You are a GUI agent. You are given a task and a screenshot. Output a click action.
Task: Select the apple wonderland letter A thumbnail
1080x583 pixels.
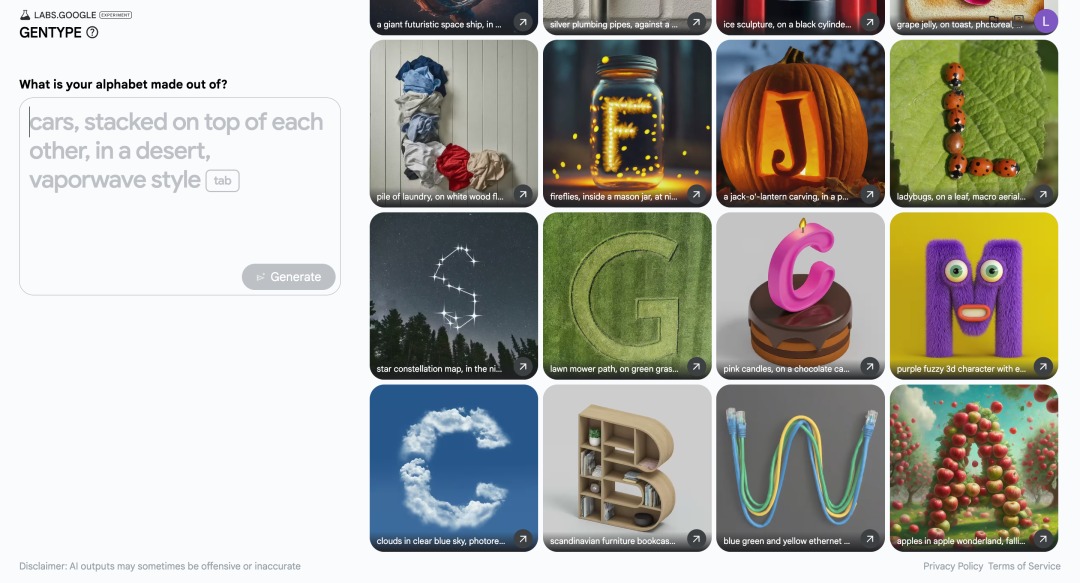(x=974, y=468)
